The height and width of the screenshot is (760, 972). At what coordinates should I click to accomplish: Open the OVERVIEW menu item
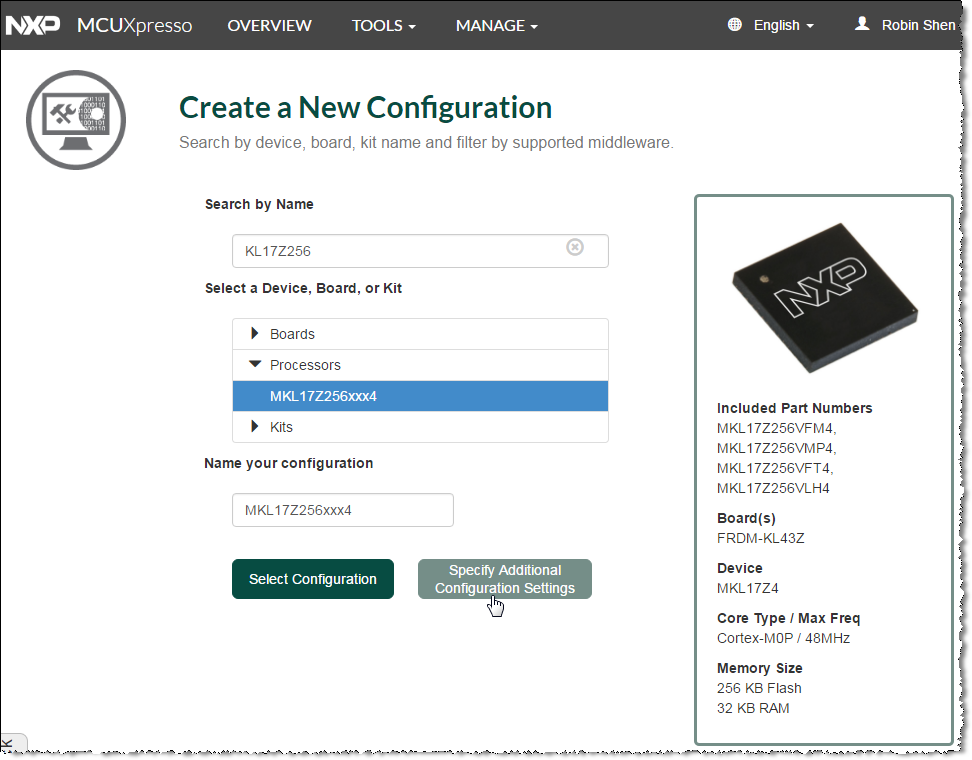click(x=269, y=25)
